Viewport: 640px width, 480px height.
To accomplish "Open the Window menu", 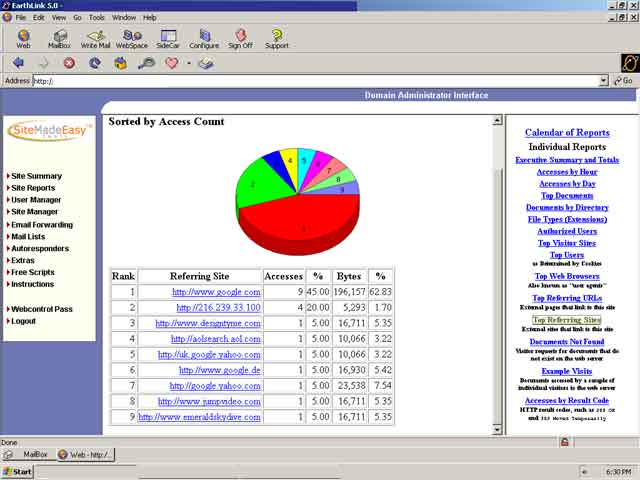I will pyautogui.click(x=124, y=17).
